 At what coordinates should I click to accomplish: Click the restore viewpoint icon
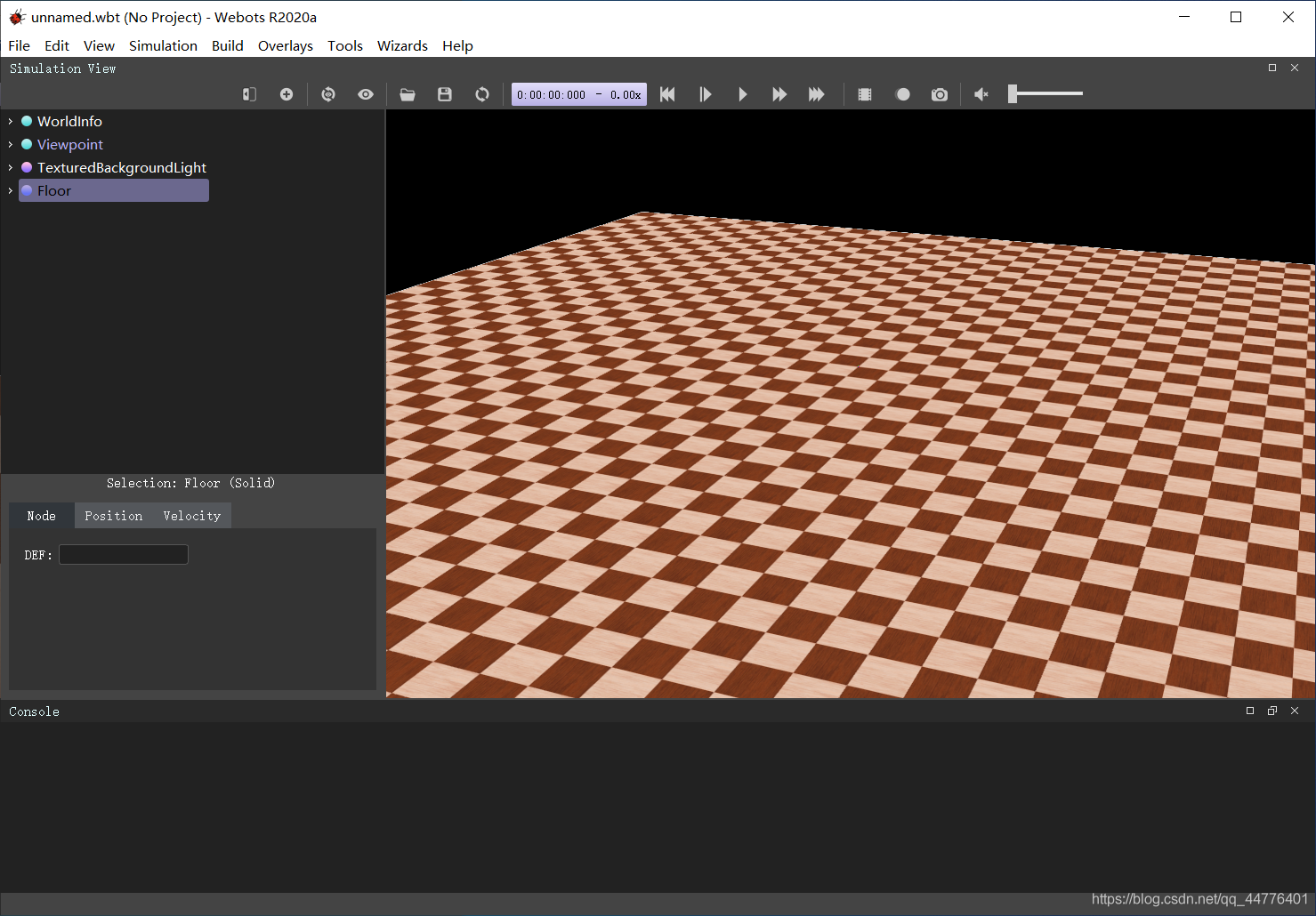coord(328,94)
